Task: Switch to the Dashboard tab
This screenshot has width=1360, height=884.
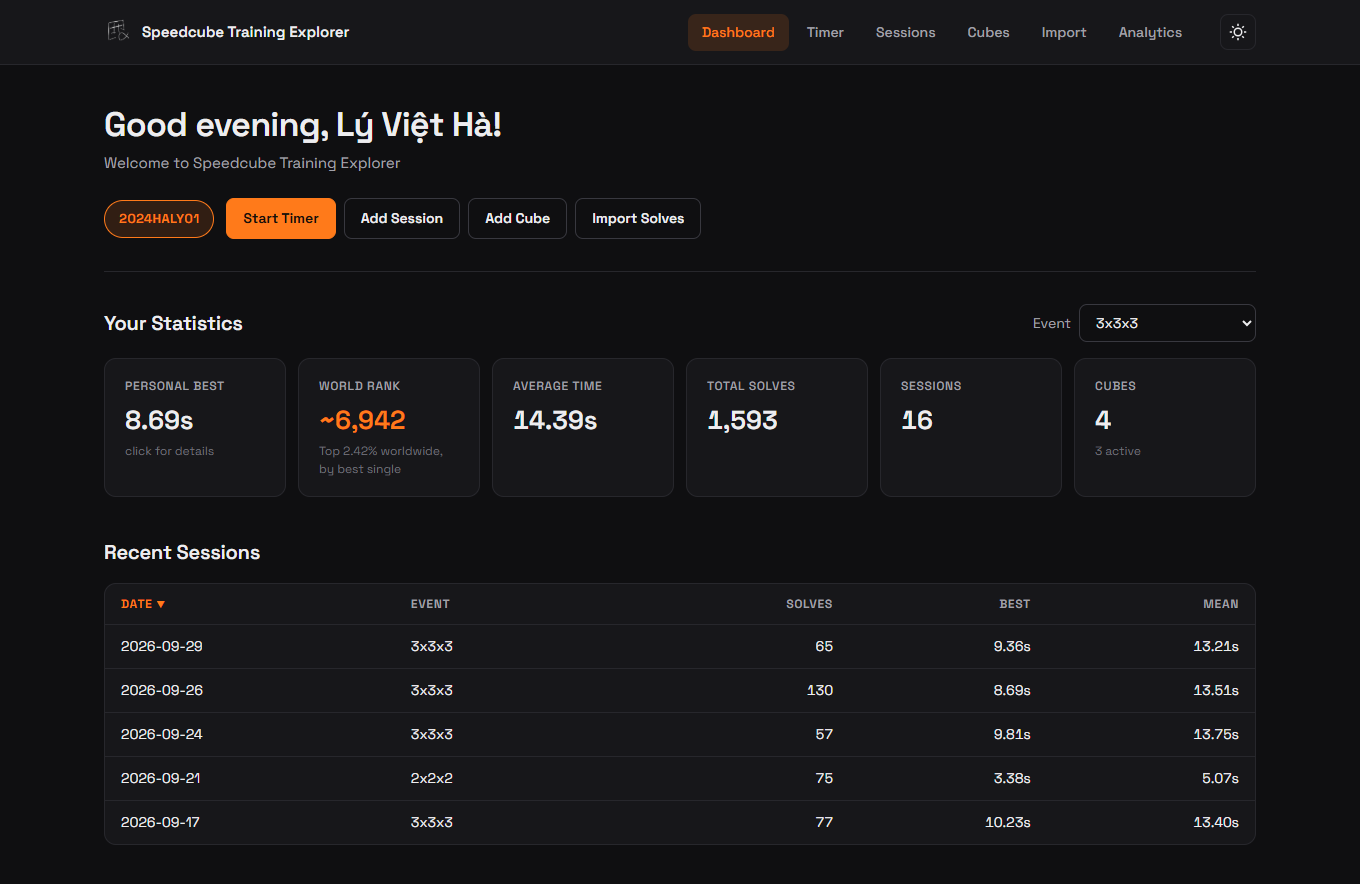Action: coord(738,32)
